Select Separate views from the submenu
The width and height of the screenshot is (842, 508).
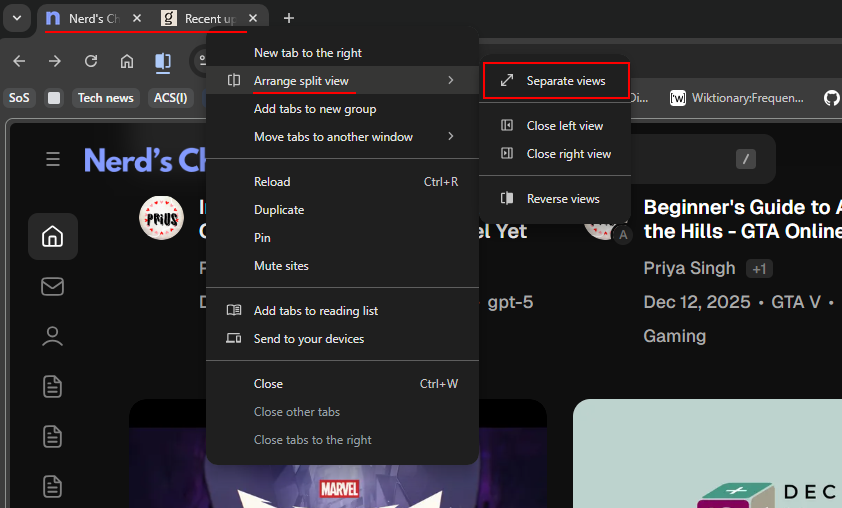click(565, 81)
